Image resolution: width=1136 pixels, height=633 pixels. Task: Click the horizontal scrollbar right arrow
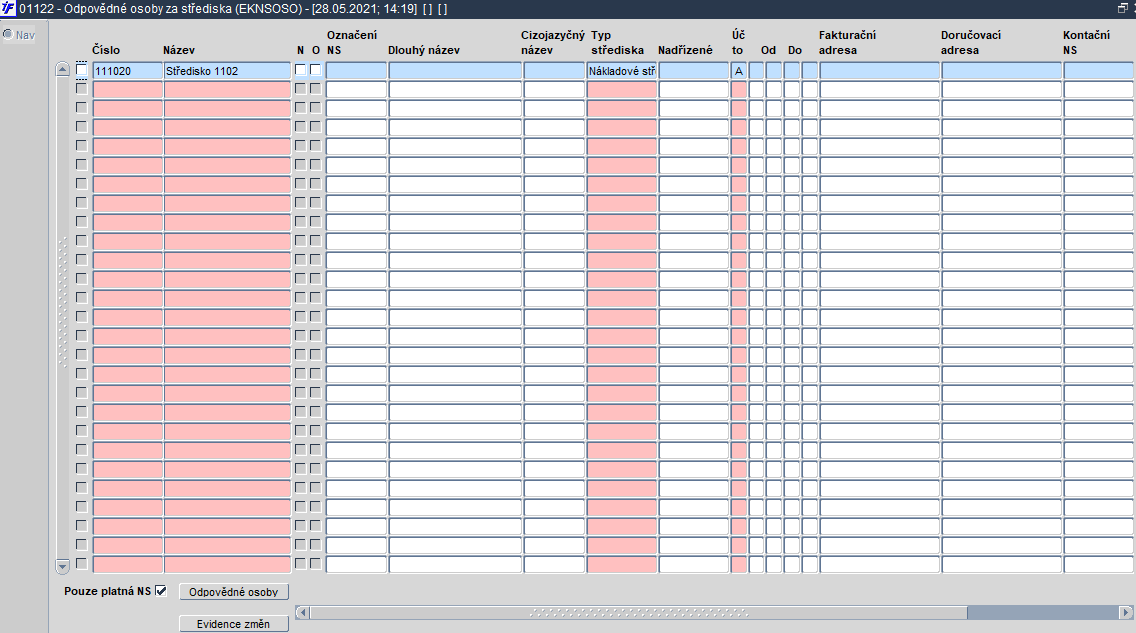tap(1126, 612)
